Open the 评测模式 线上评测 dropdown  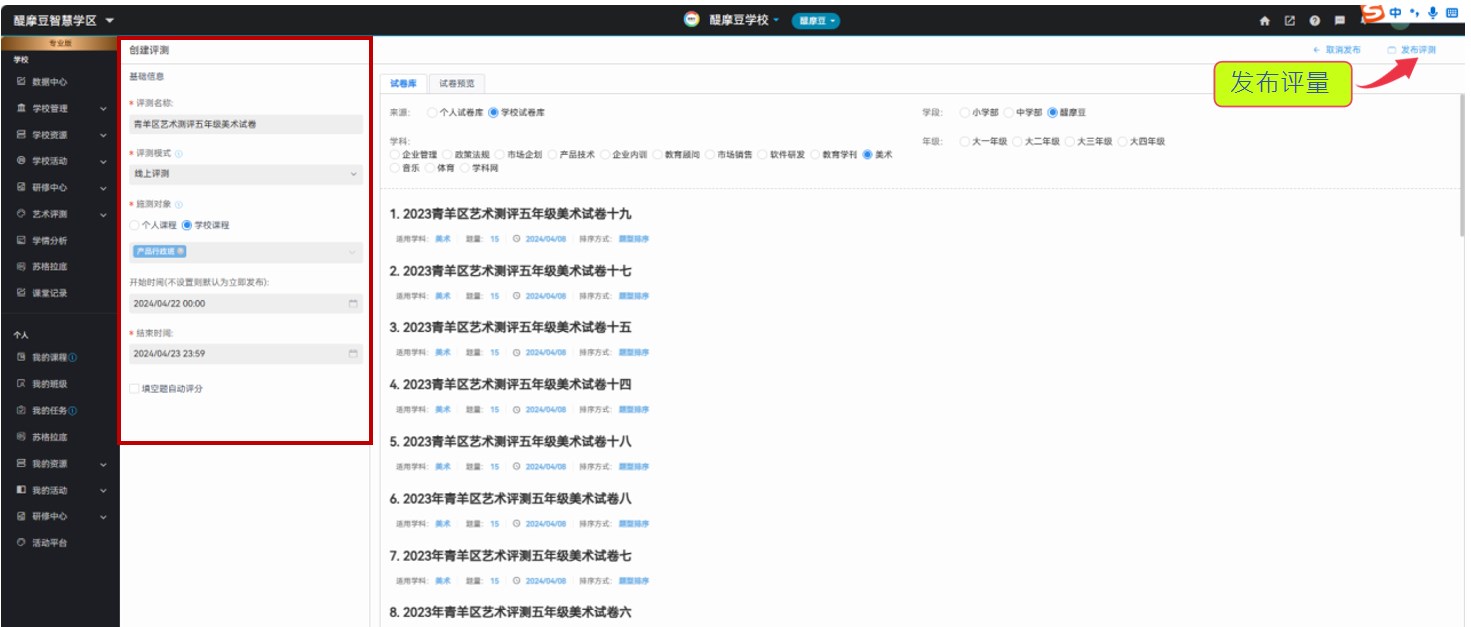(246, 175)
